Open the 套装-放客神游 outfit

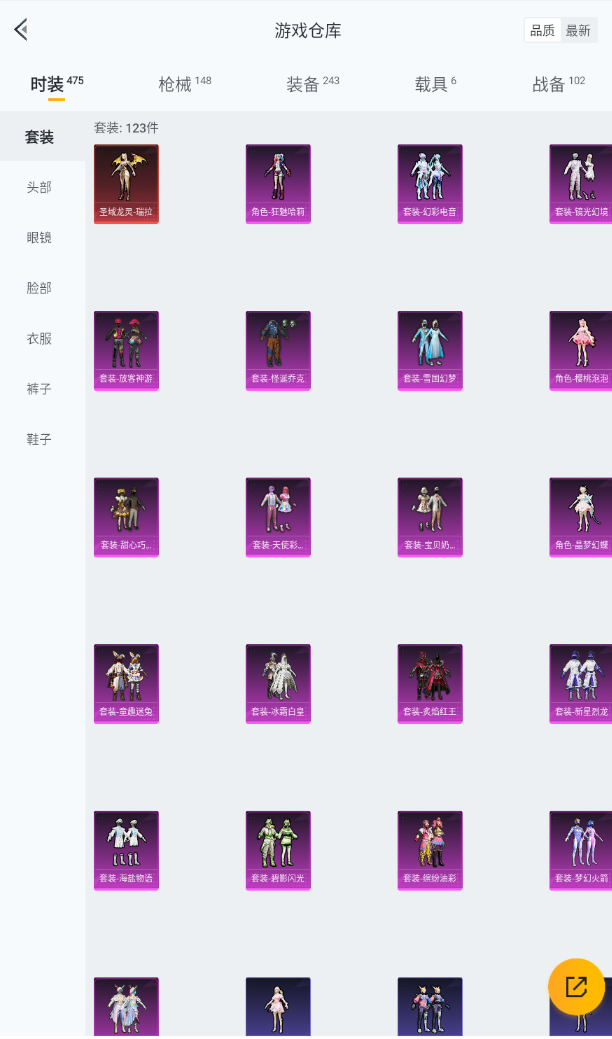click(x=127, y=351)
